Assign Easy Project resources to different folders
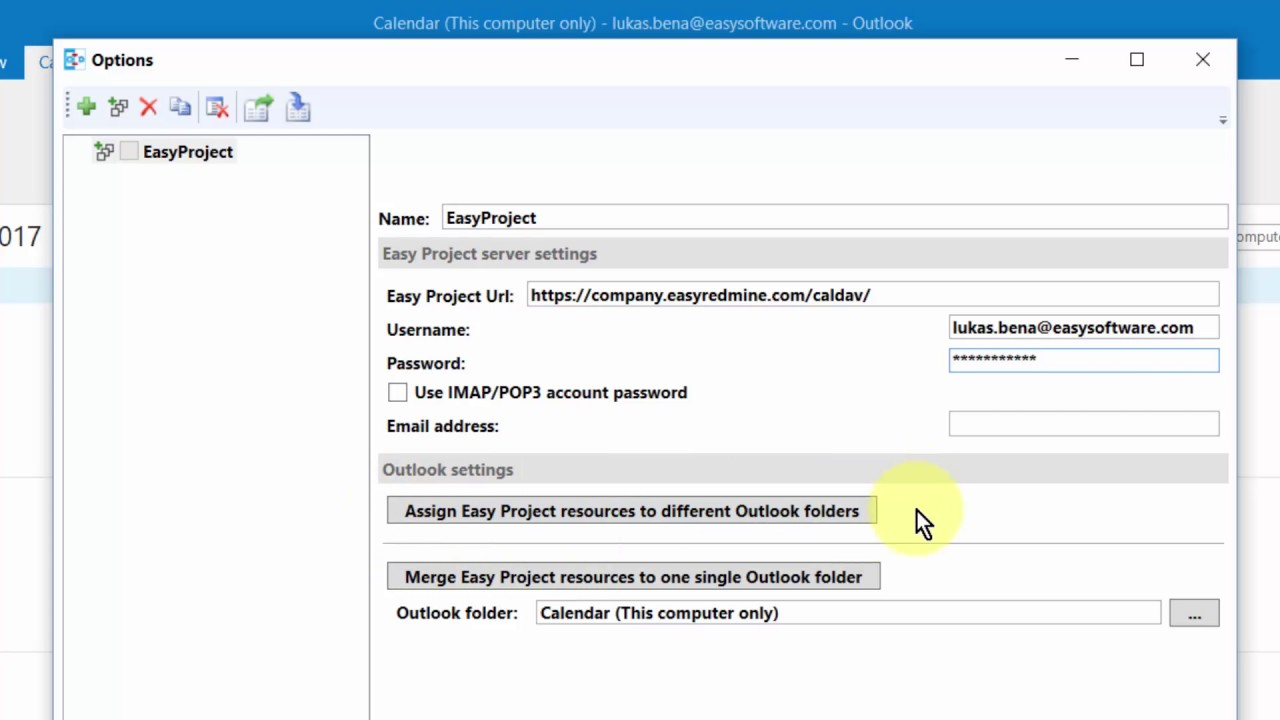This screenshot has height=720, width=1280. 632,511
